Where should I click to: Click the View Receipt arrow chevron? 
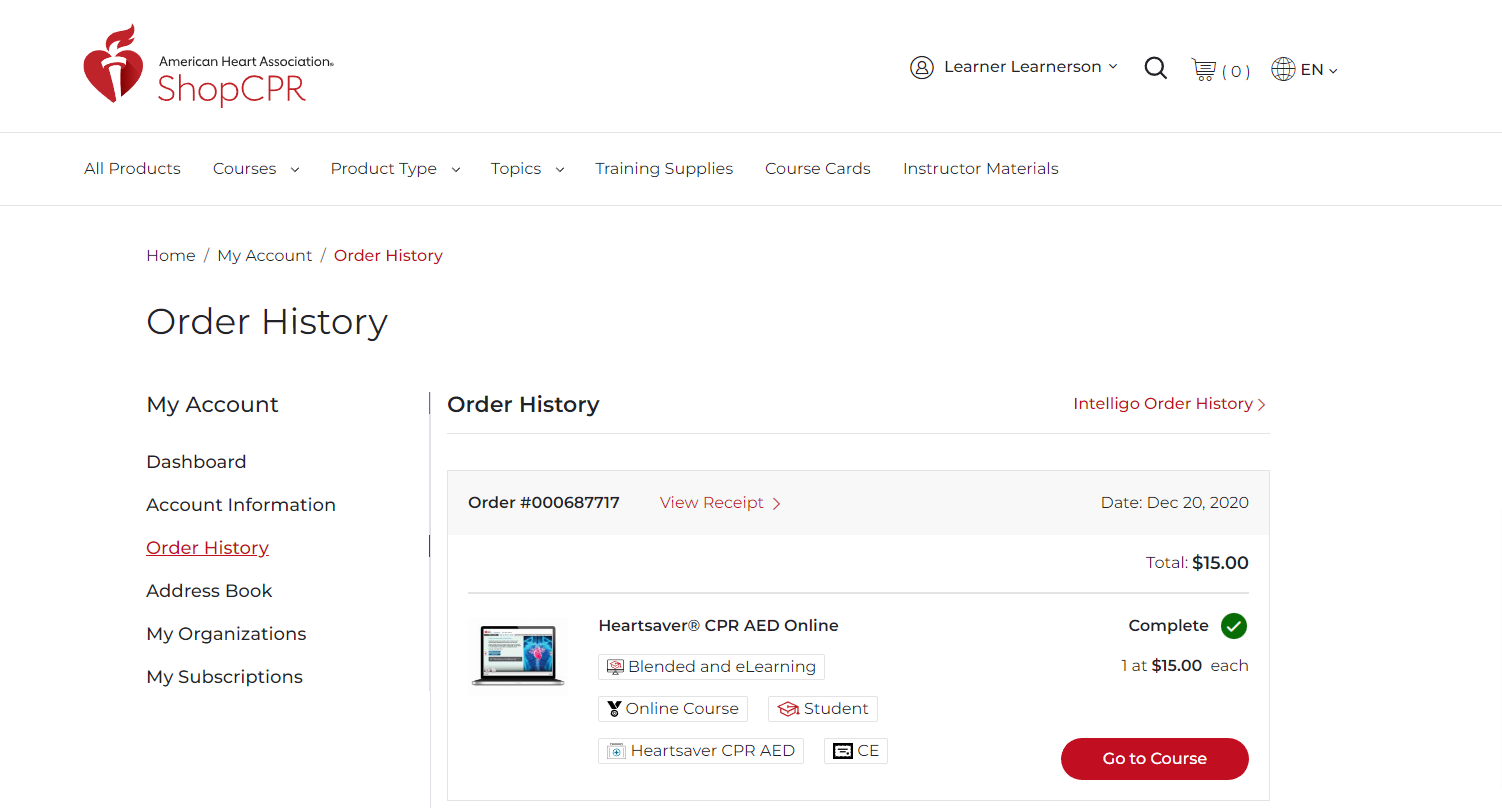tap(777, 503)
